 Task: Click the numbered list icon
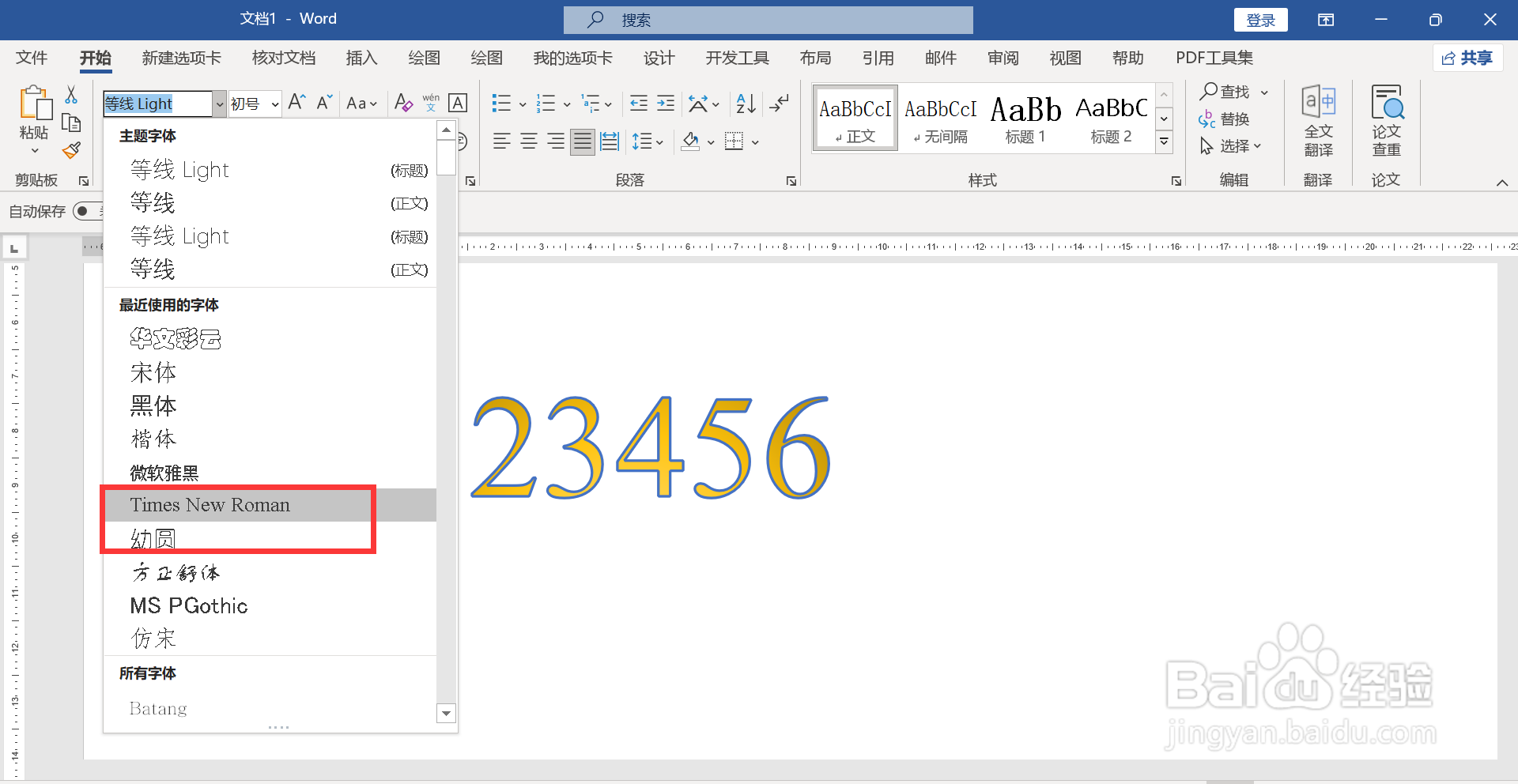click(546, 103)
